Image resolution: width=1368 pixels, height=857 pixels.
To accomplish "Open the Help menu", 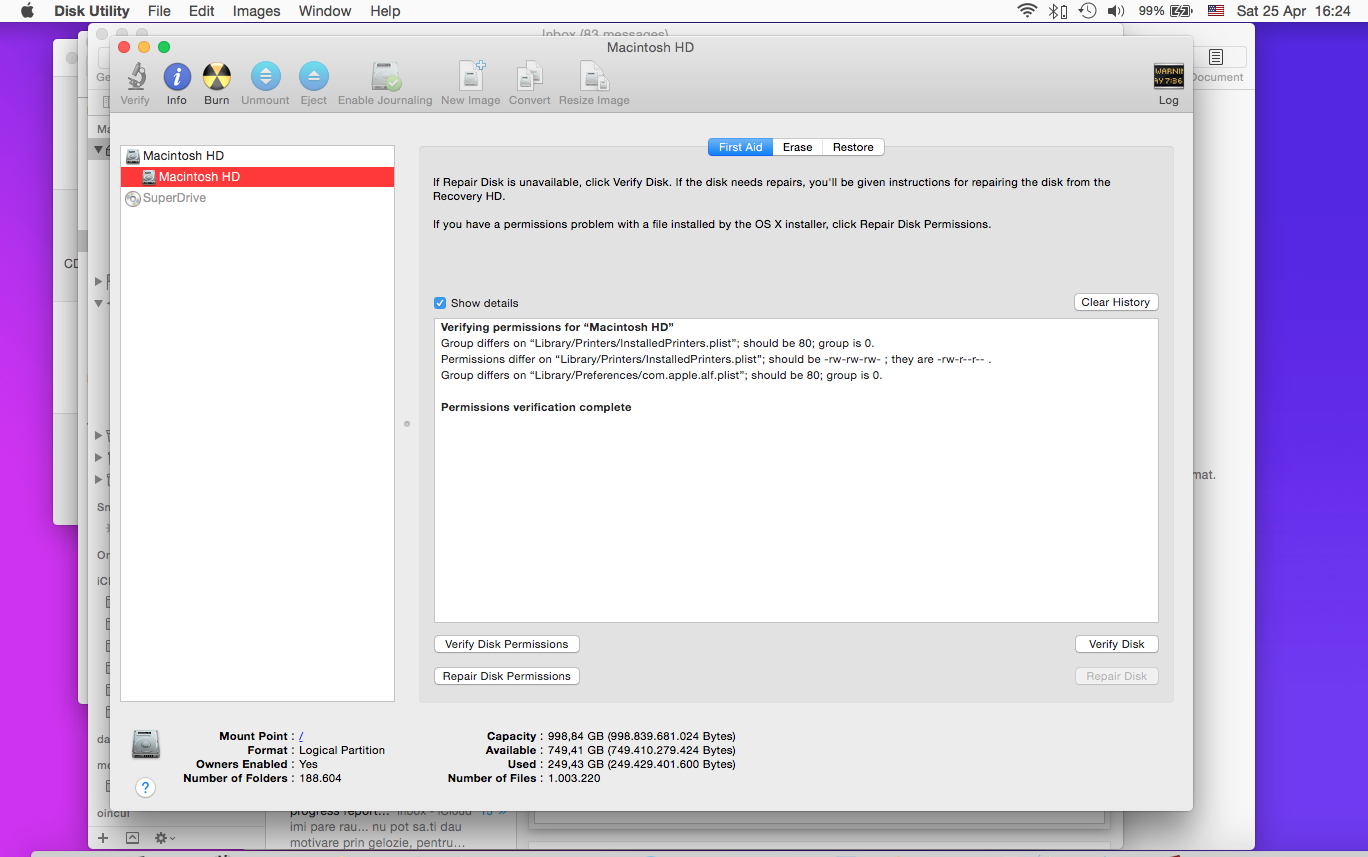I will click(385, 11).
